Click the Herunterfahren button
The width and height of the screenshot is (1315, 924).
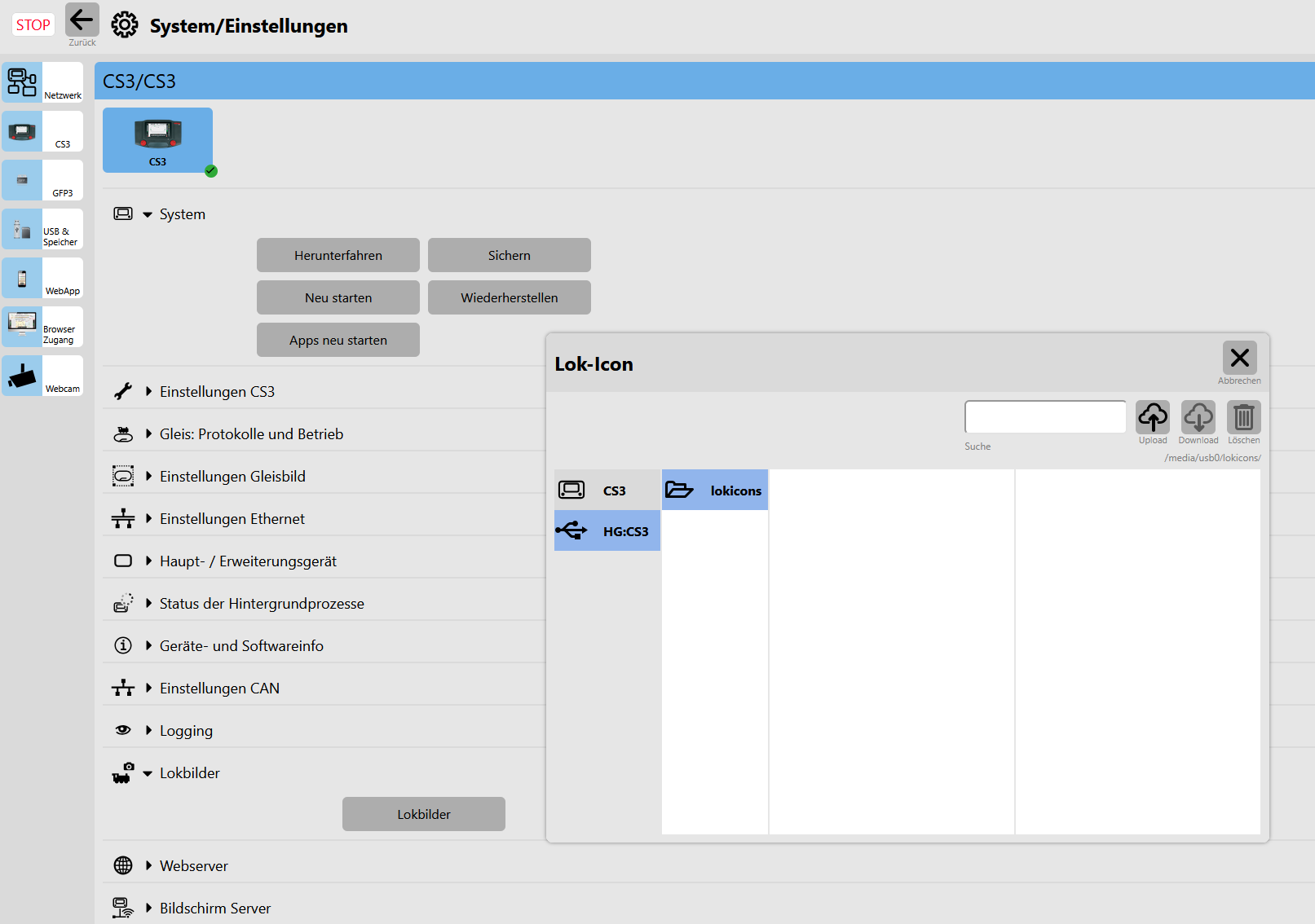pyautogui.click(x=338, y=255)
